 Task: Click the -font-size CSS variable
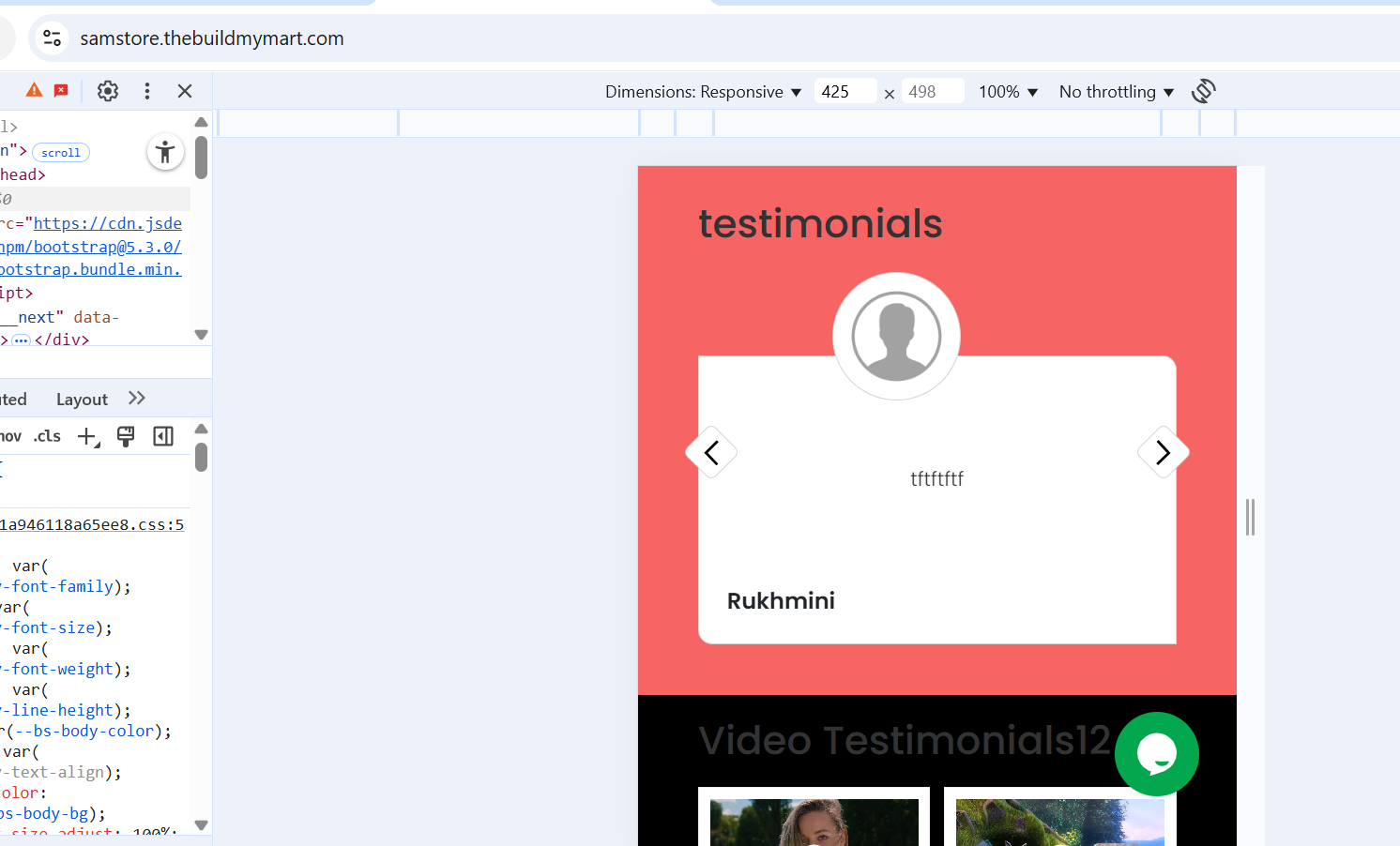[x=47, y=628]
